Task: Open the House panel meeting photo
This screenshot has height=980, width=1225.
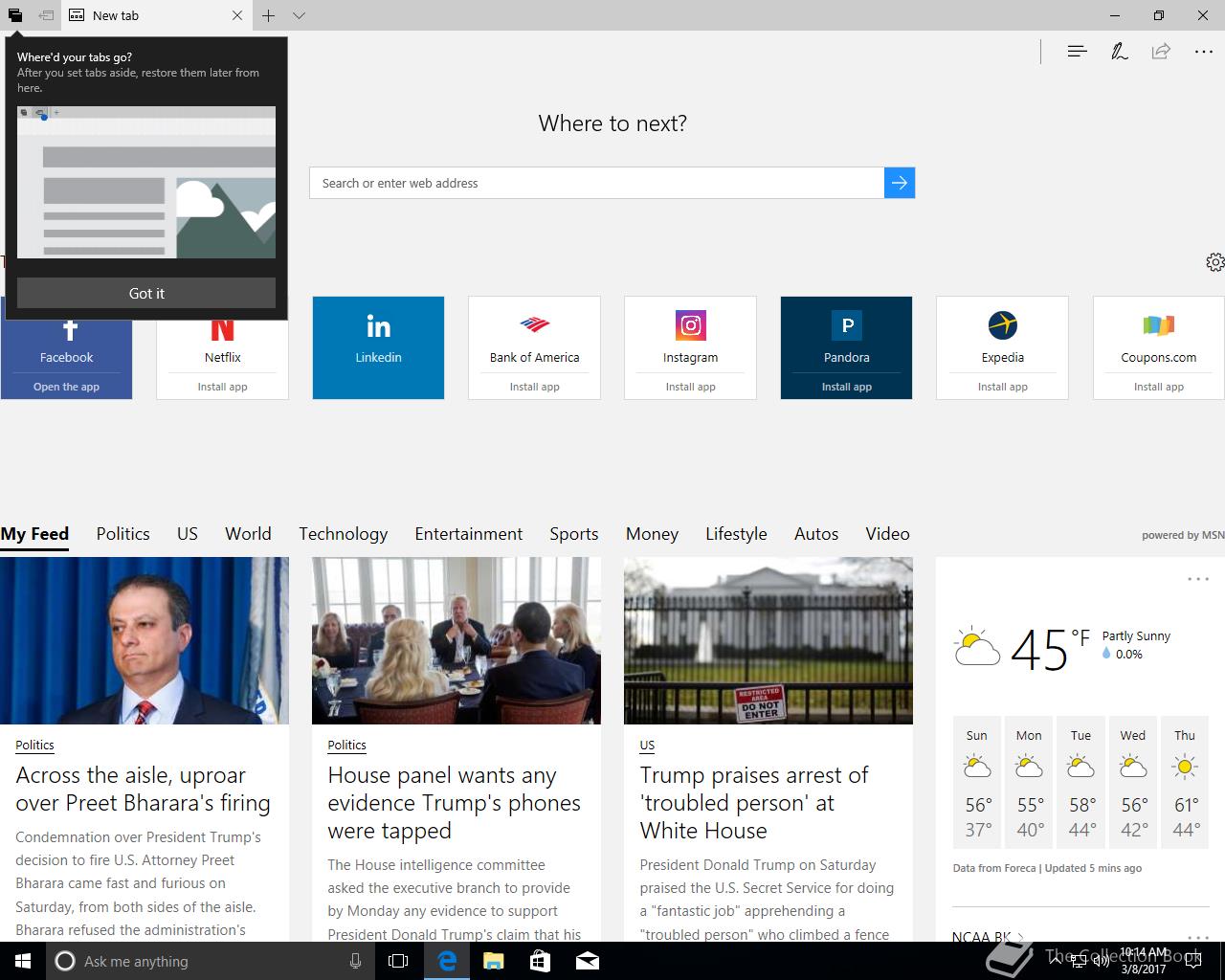Action: click(457, 640)
